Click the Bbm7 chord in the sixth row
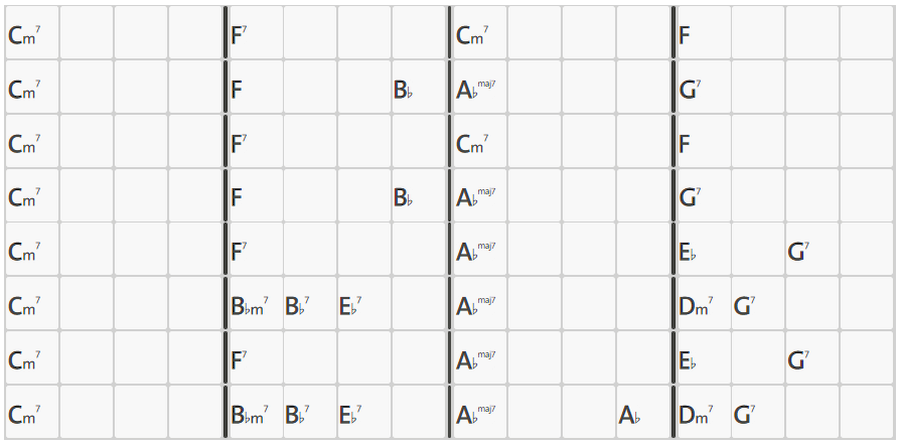900x444 pixels. [x=250, y=306]
